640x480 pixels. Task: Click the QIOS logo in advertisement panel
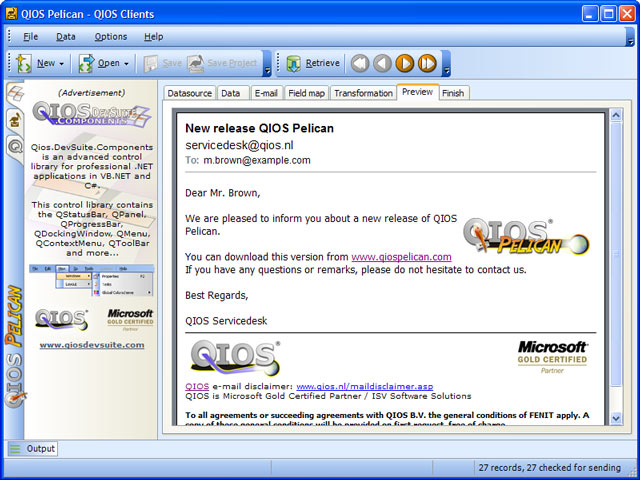(61, 319)
